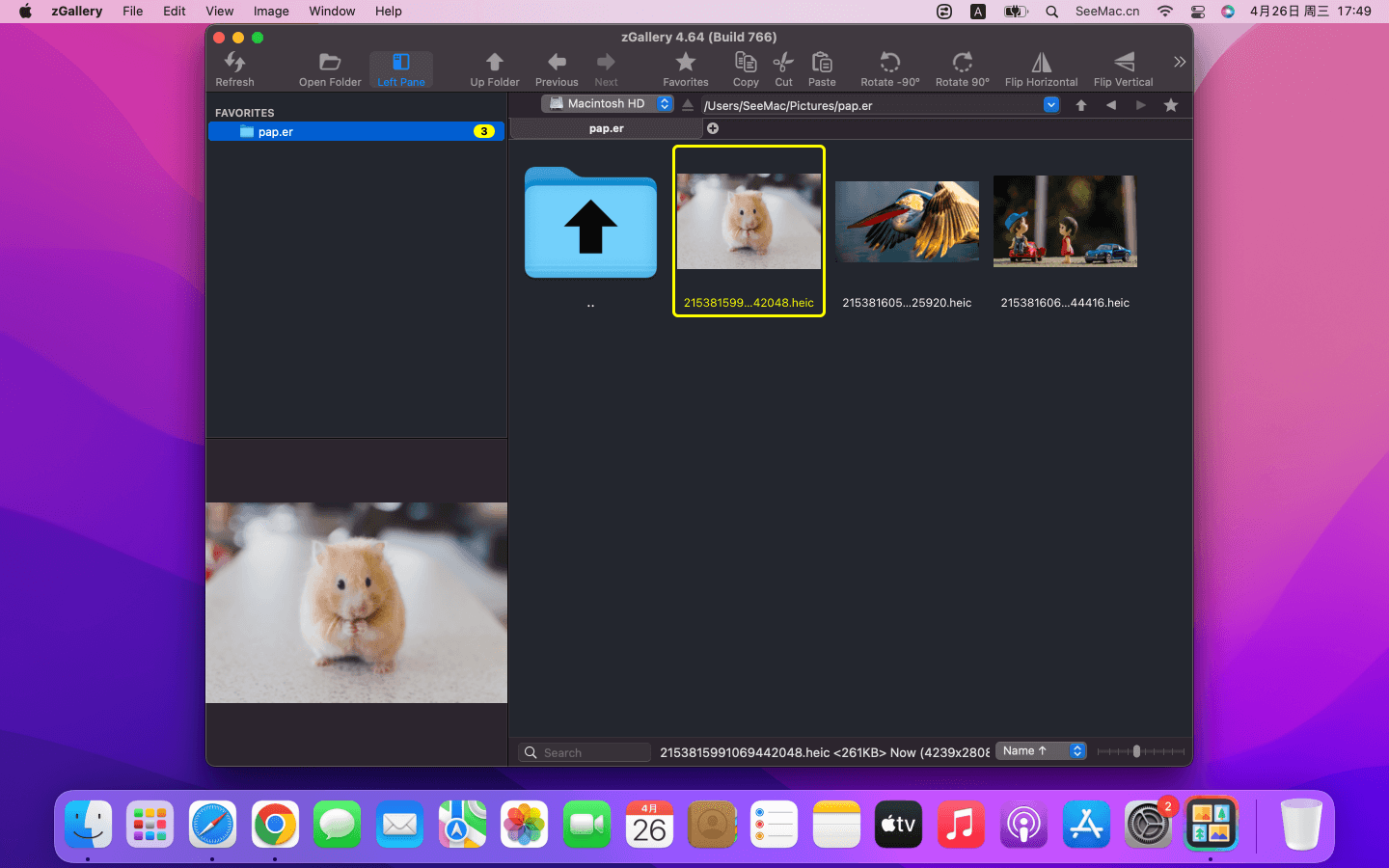Click the path bar favorite star

pos(1171,105)
